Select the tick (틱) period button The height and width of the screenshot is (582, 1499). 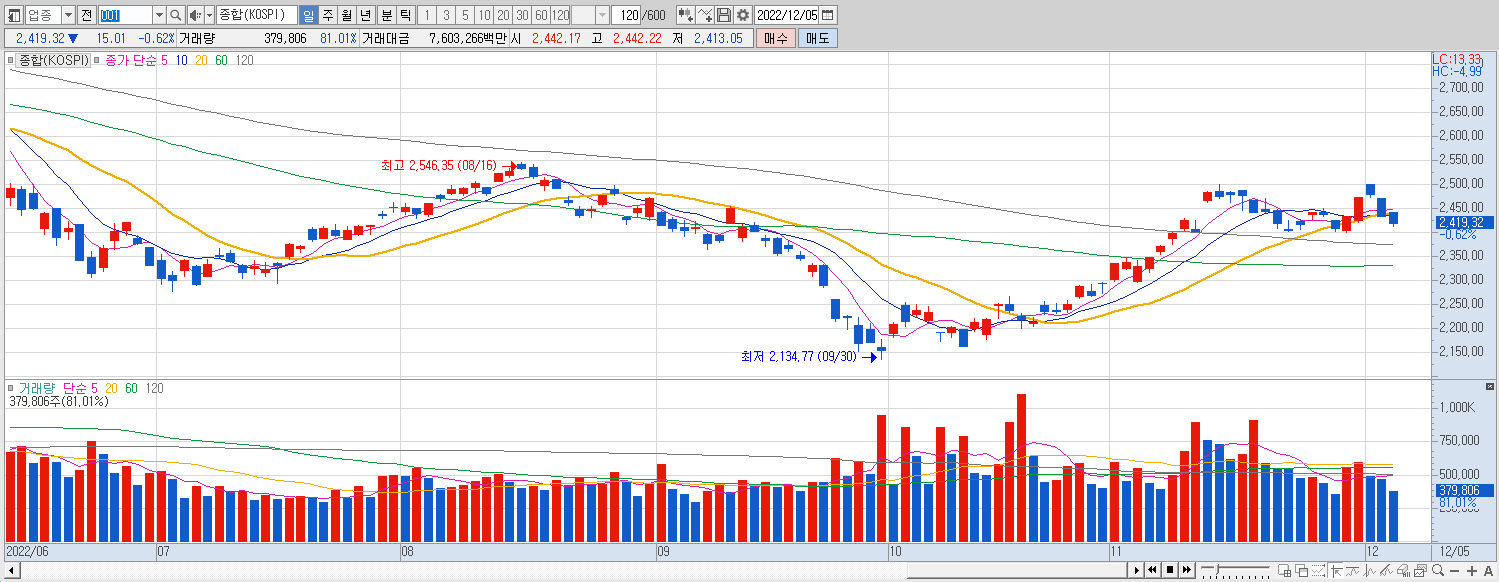pos(405,15)
